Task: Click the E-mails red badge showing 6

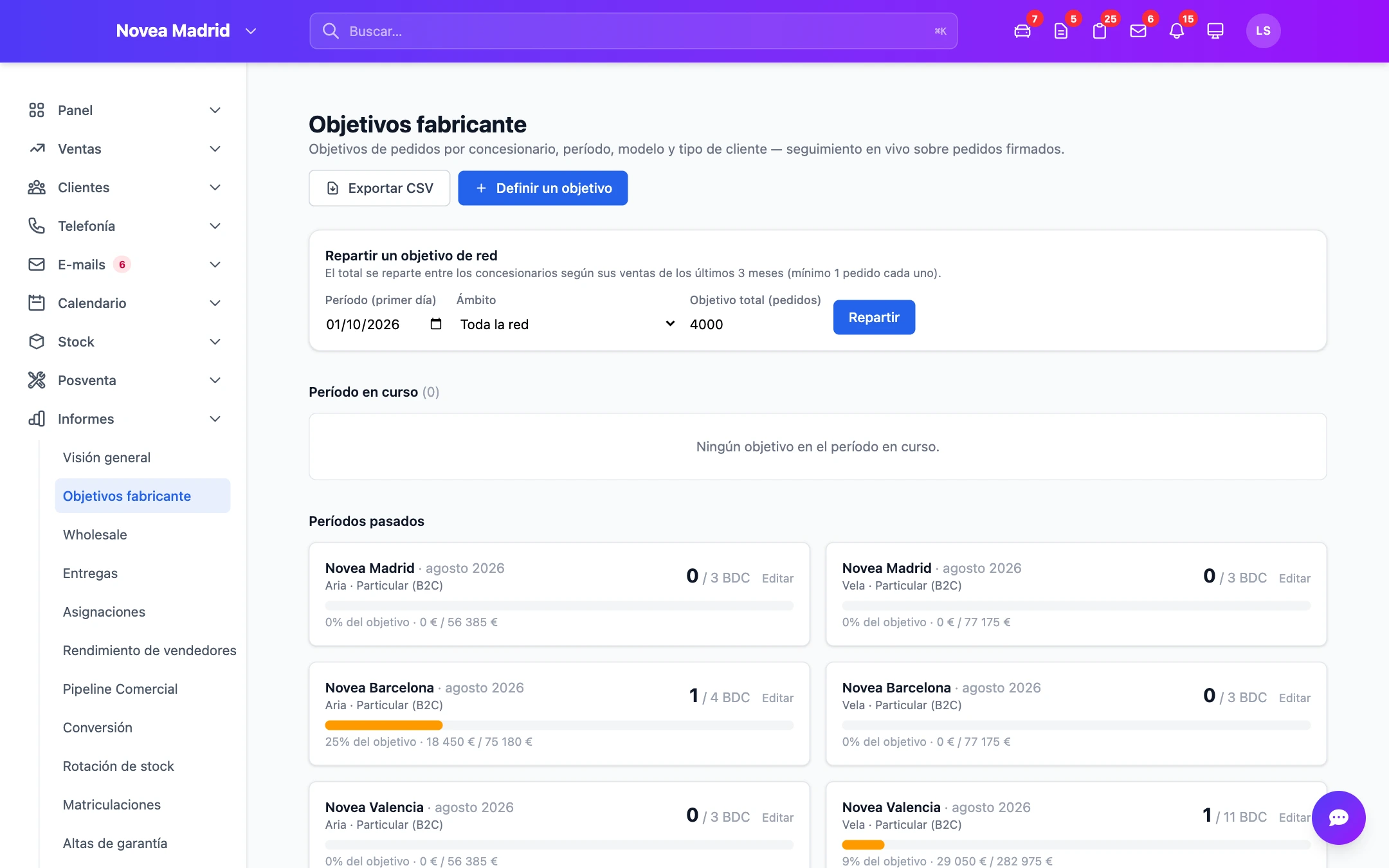Action: [x=122, y=264]
